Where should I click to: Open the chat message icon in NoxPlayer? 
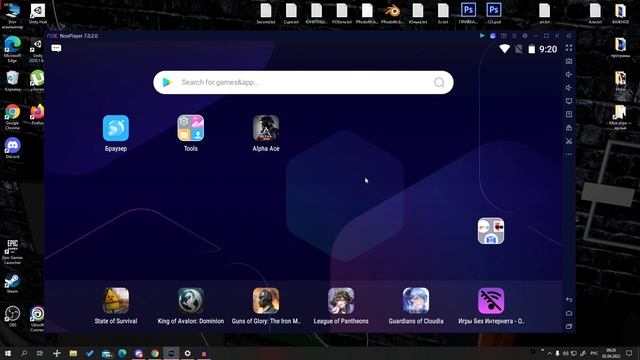point(56,48)
